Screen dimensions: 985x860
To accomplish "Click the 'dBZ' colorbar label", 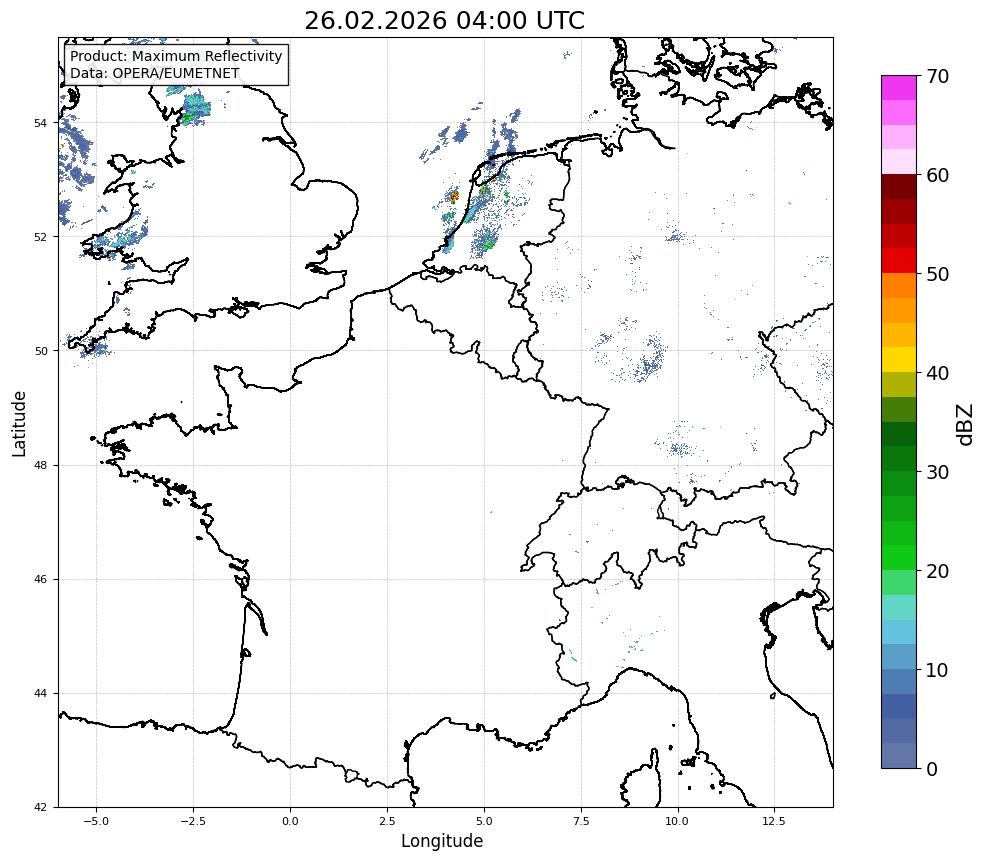I will click(966, 425).
